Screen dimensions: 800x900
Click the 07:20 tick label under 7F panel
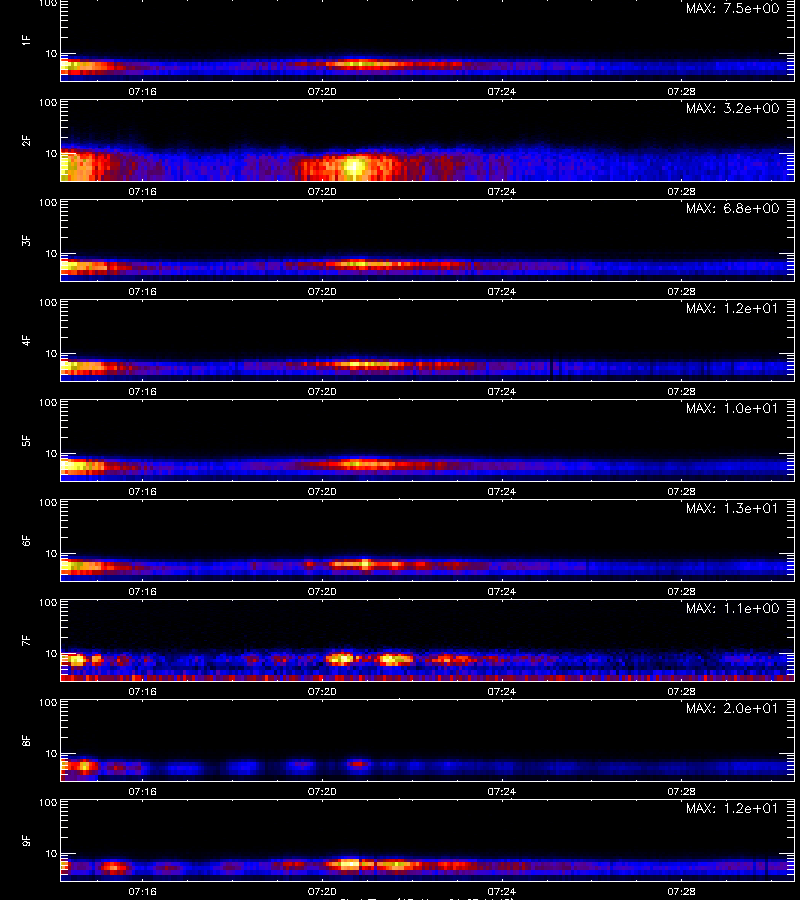(x=322, y=692)
